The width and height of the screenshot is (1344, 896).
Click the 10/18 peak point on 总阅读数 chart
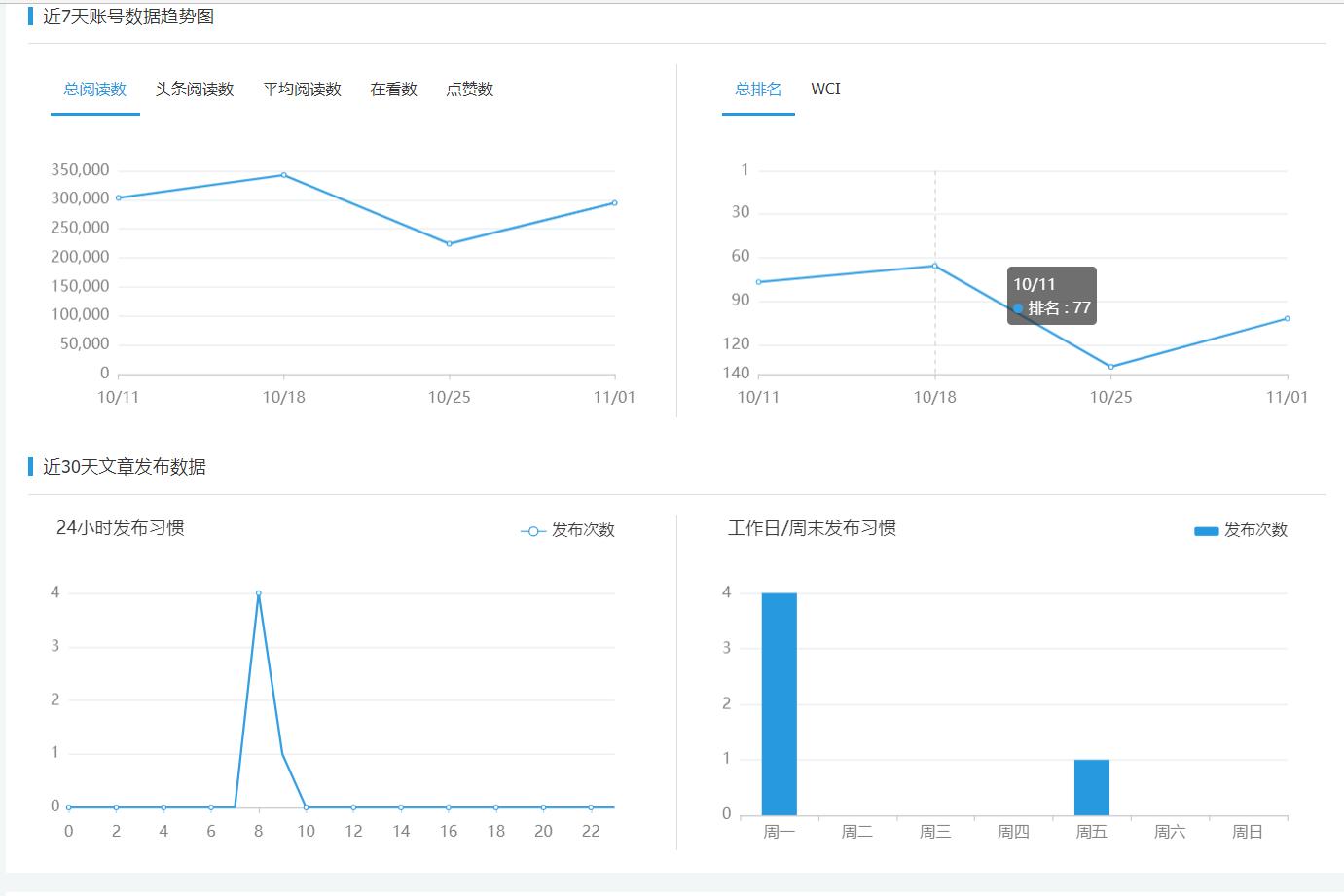point(283,175)
